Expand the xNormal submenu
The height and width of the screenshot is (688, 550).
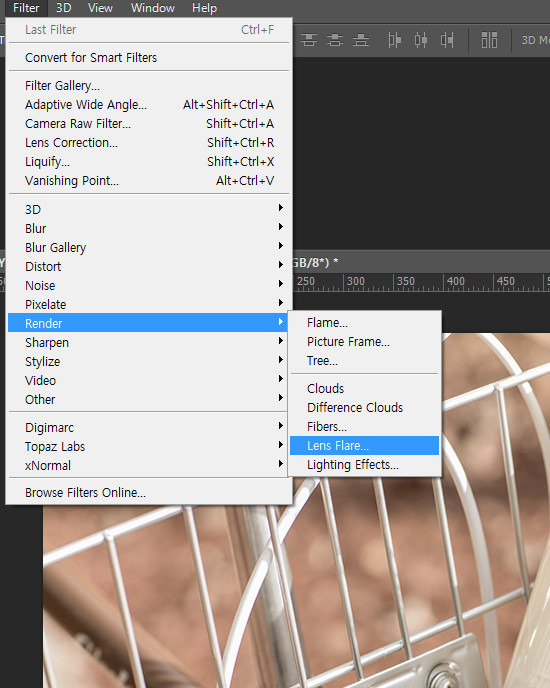click(x=150, y=466)
